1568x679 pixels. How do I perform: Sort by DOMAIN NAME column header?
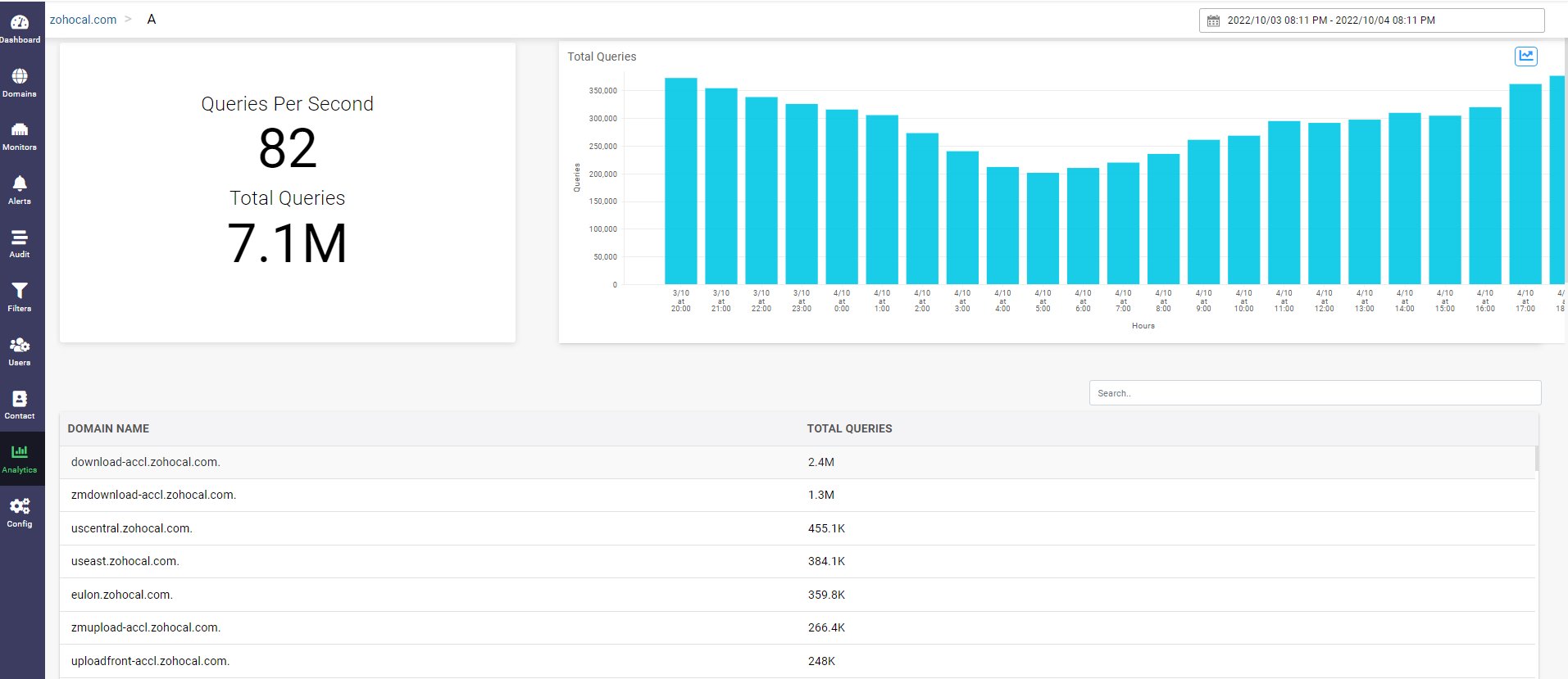tap(108, 428)
